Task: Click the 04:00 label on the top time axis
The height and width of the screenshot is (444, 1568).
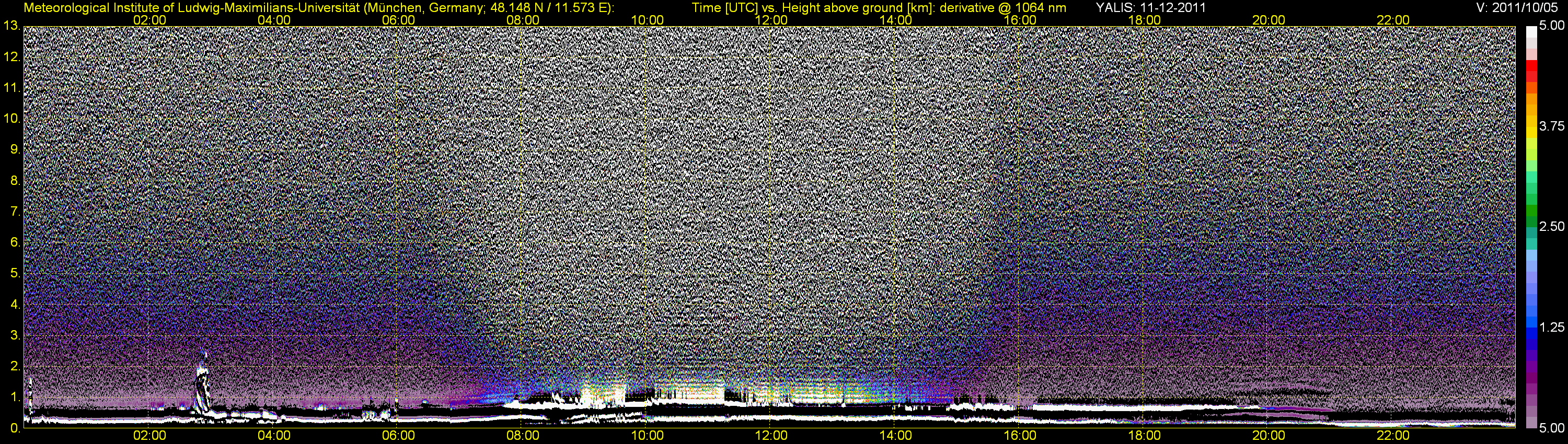Action: (x=274, y=20)
